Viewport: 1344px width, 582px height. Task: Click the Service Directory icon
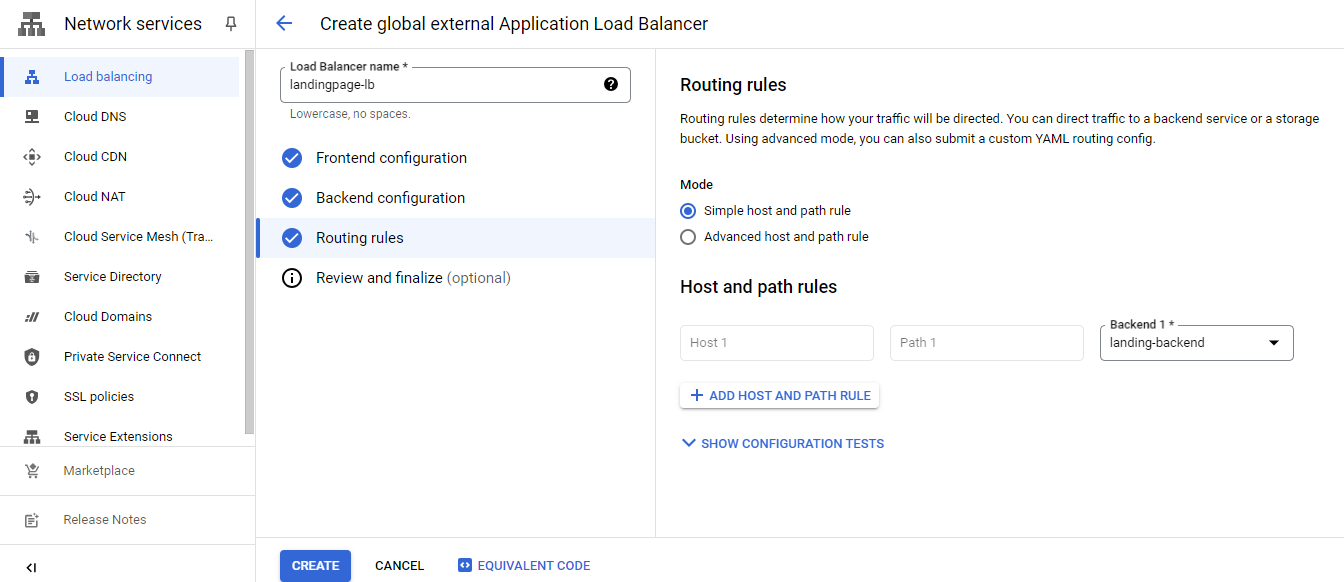pos(31,276)
